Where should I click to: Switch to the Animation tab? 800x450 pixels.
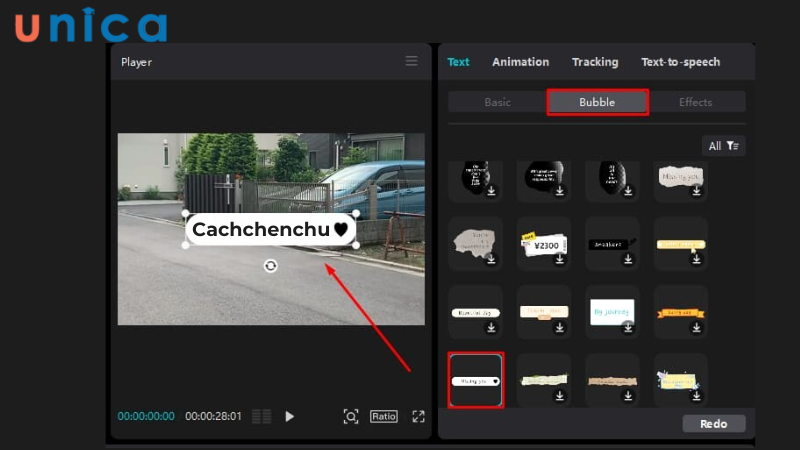pos(520,62)
